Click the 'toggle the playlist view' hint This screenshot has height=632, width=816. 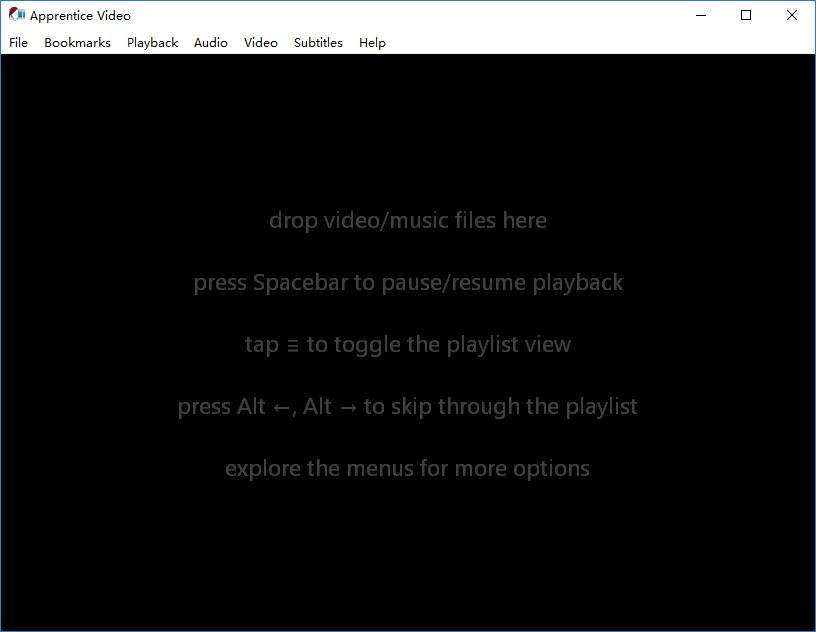407,345
